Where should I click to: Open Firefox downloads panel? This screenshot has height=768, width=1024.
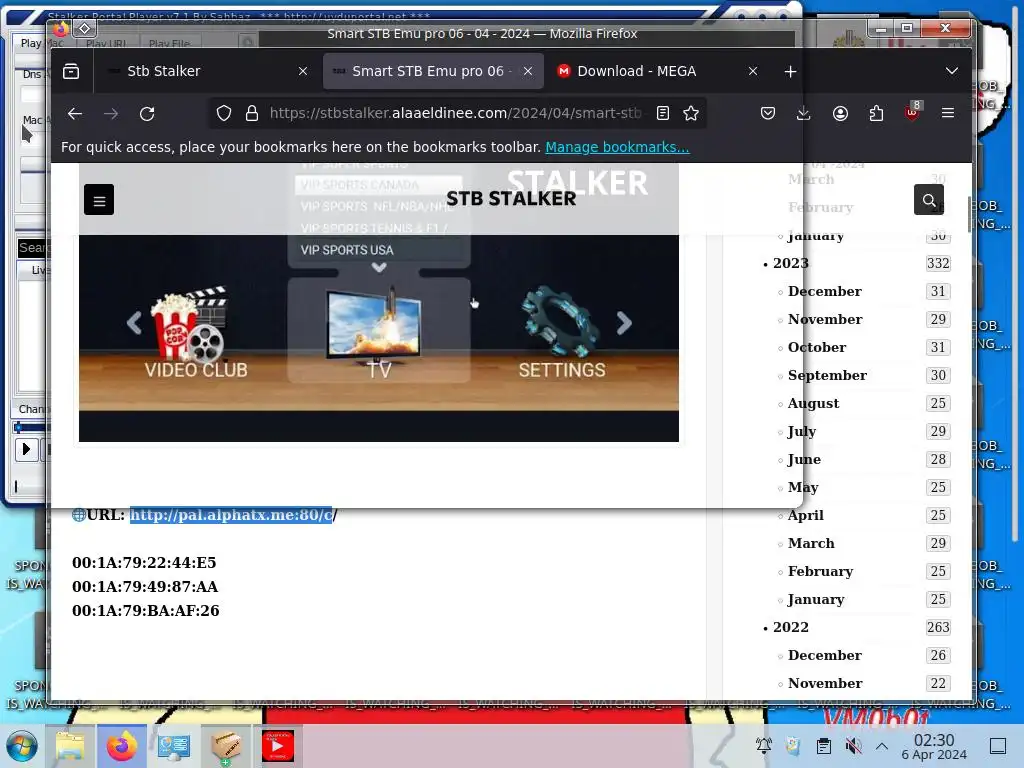point(804,114)
